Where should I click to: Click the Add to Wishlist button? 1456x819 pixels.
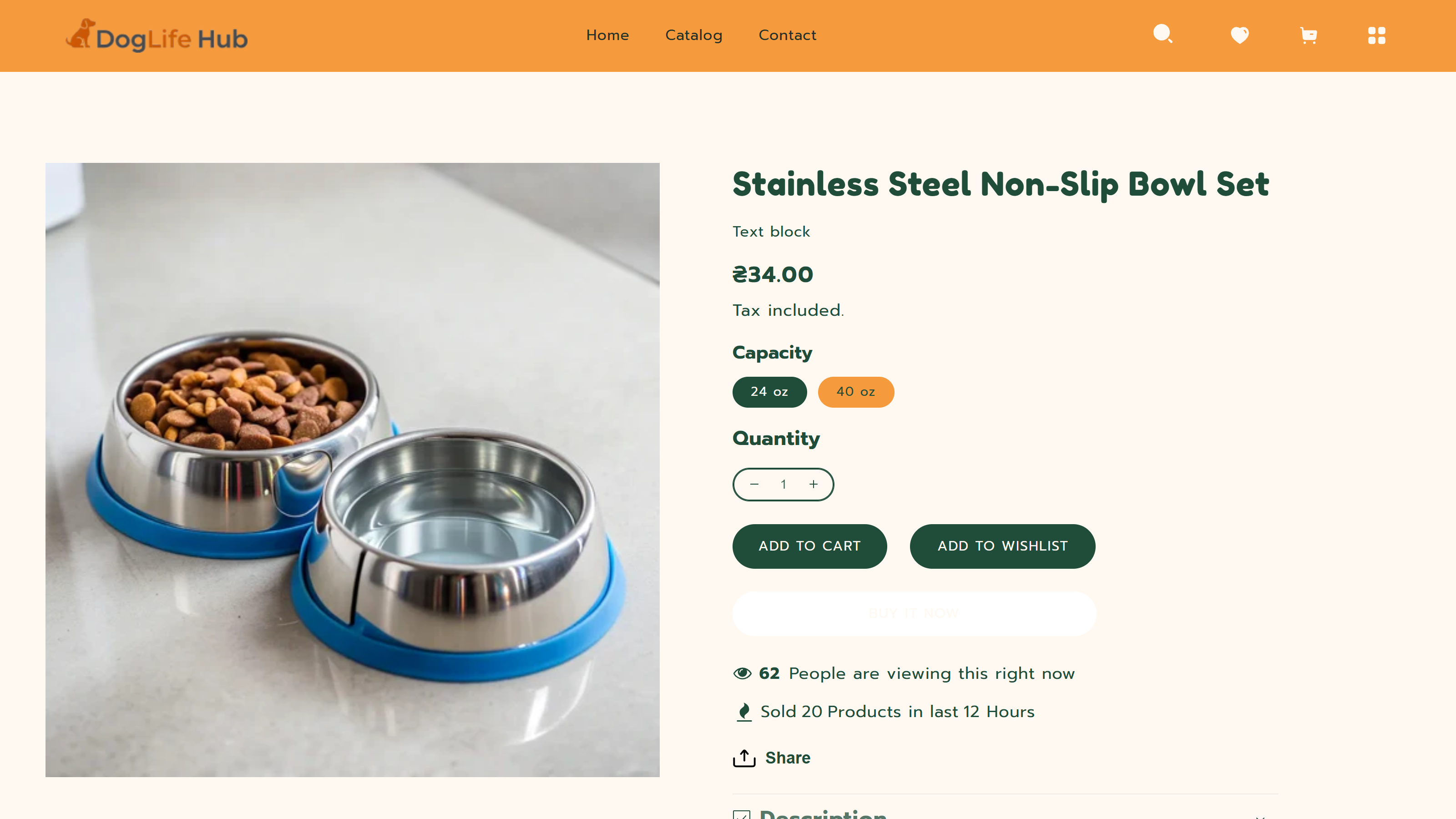[1002, 546]
